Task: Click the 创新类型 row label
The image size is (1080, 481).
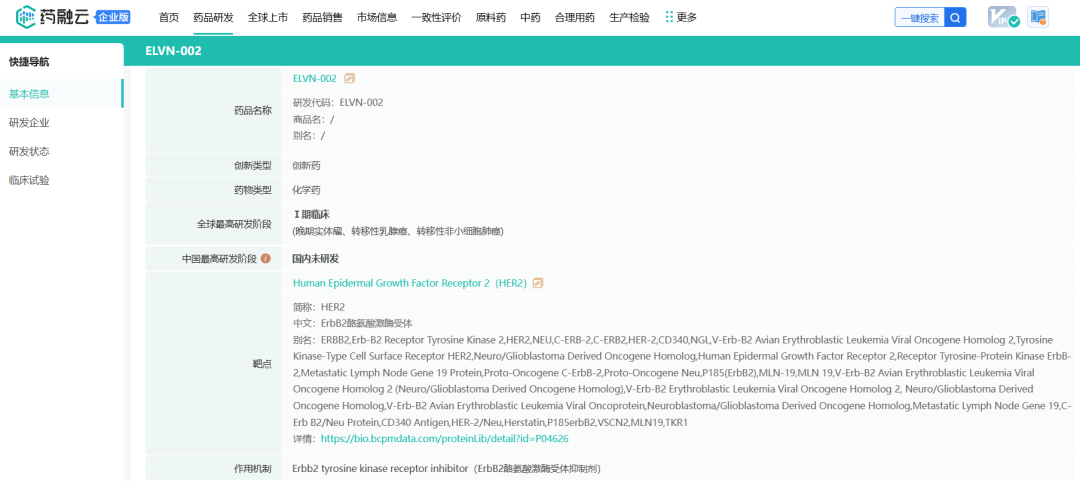Action: click(253, 165)
